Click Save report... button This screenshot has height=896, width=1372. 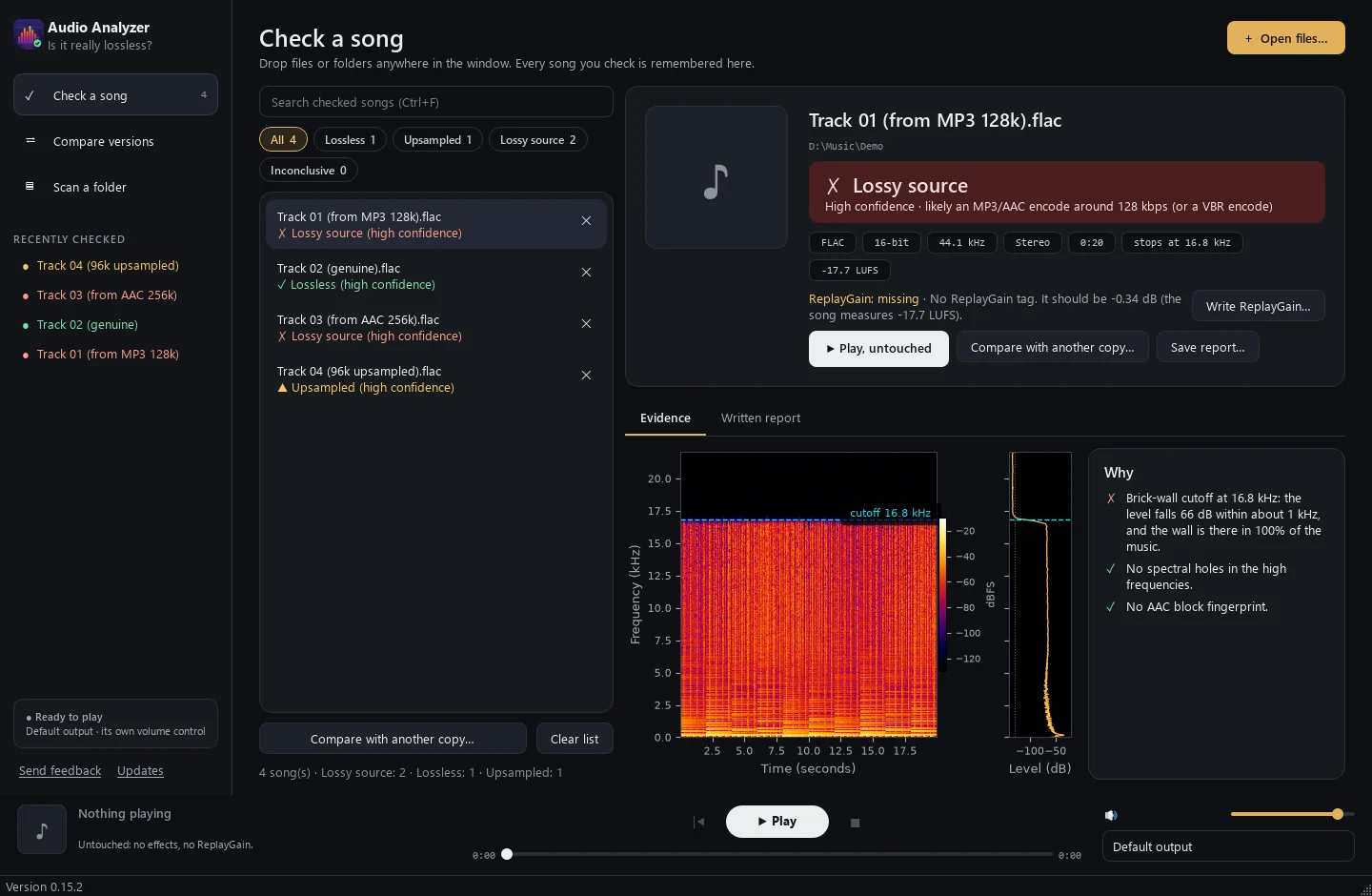[1207, 348]
